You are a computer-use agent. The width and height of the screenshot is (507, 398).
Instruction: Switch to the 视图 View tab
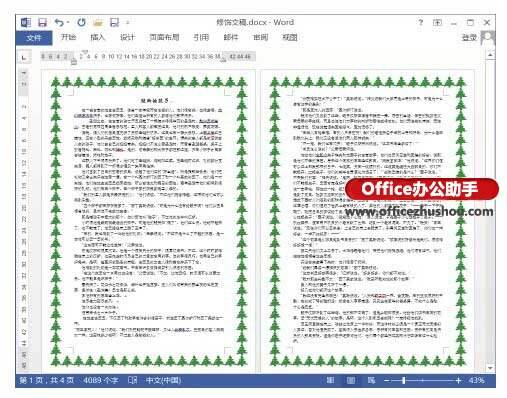point(290,37)
